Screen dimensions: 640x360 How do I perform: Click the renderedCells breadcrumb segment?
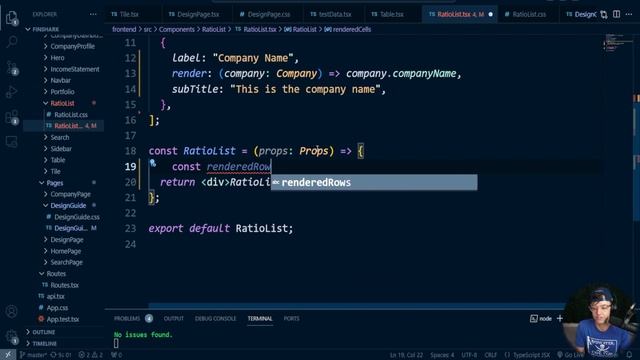point(351,29)
